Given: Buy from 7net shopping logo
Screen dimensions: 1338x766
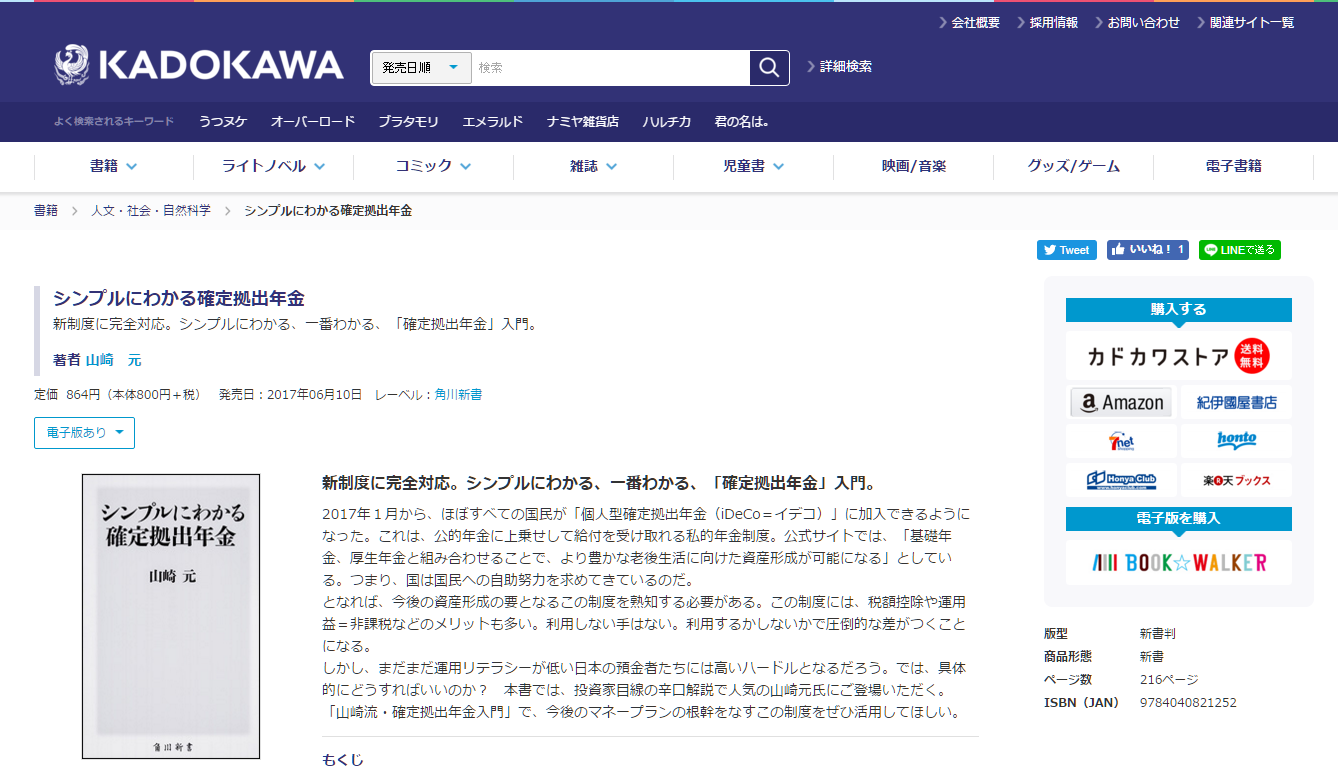Looking at the screenshot, I should [x=1120, y=441].
